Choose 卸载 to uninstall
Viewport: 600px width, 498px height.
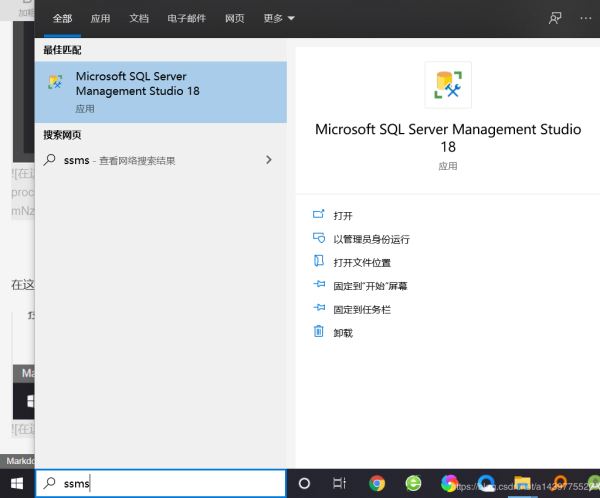point(343,333)
